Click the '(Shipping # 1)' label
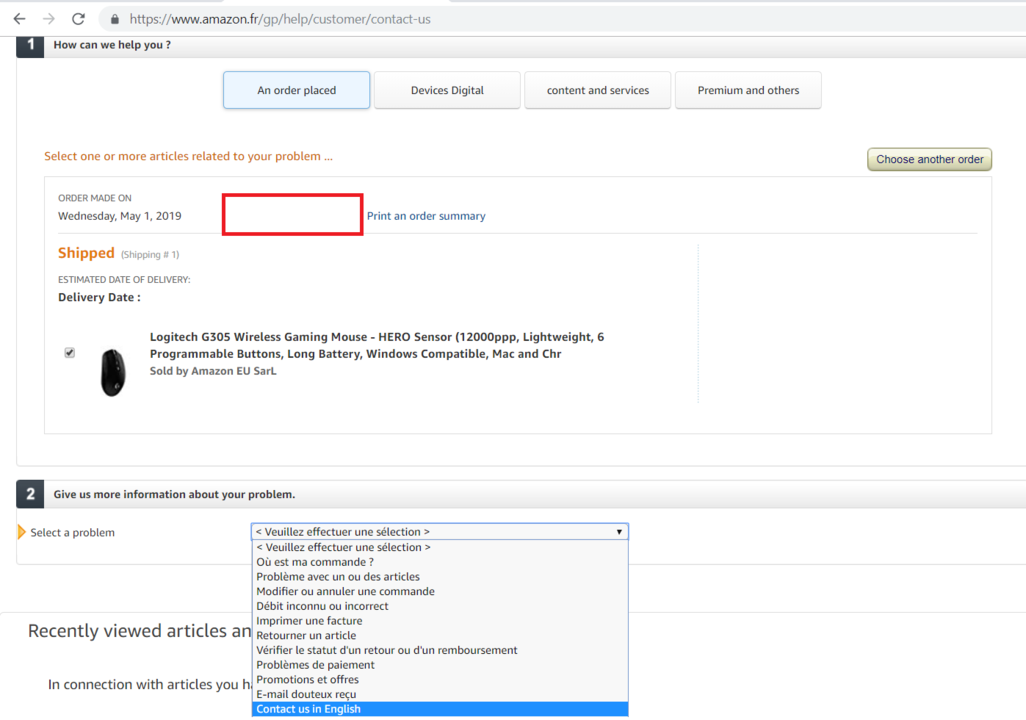Image resolution: width=1026 pixels, height=720 pixels. click(150, 255)
